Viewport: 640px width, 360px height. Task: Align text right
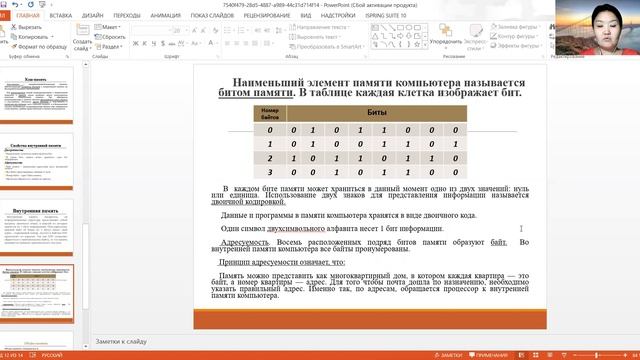pos(246,43)
